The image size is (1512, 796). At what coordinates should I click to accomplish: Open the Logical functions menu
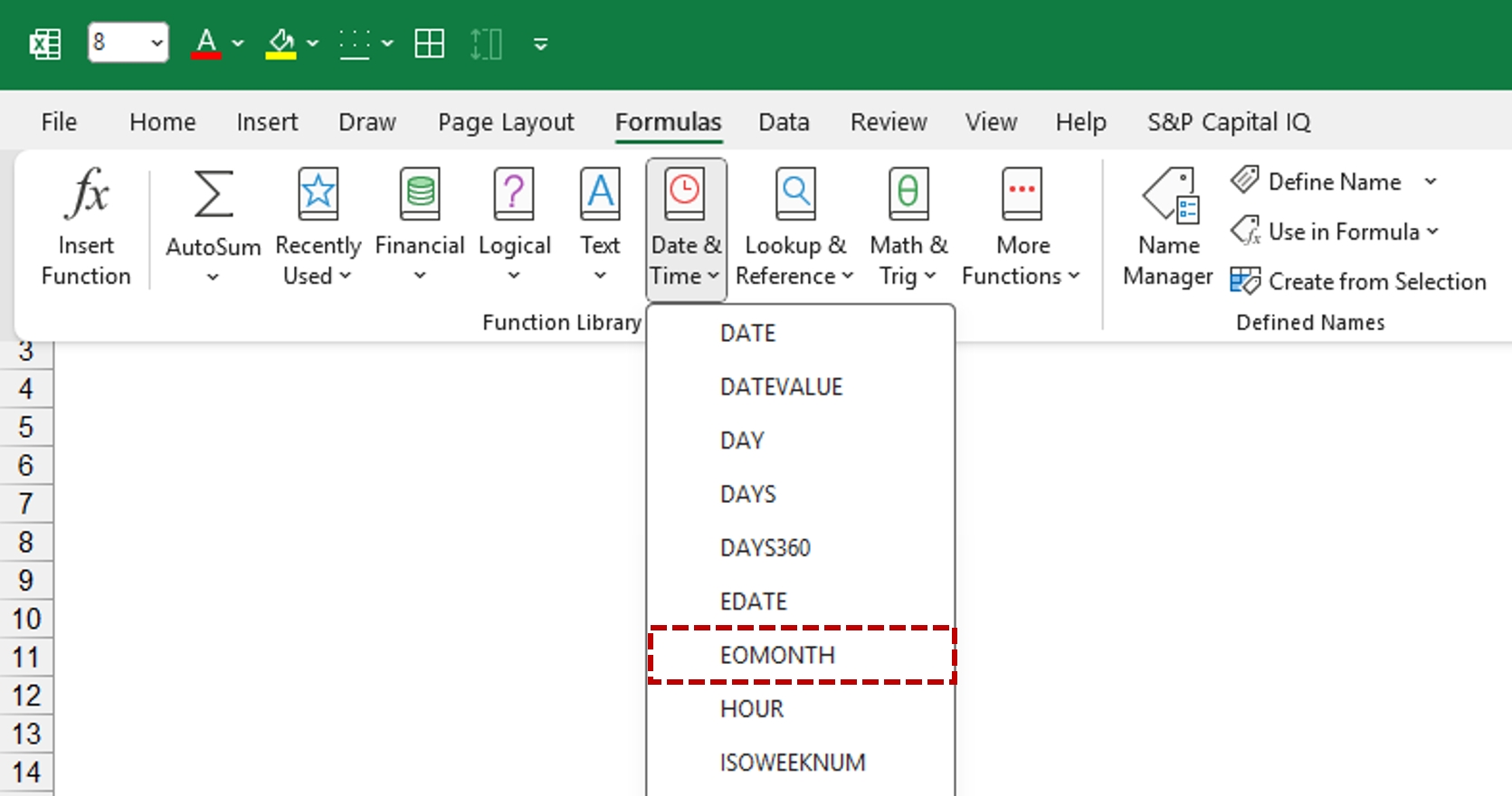[514, 226]
